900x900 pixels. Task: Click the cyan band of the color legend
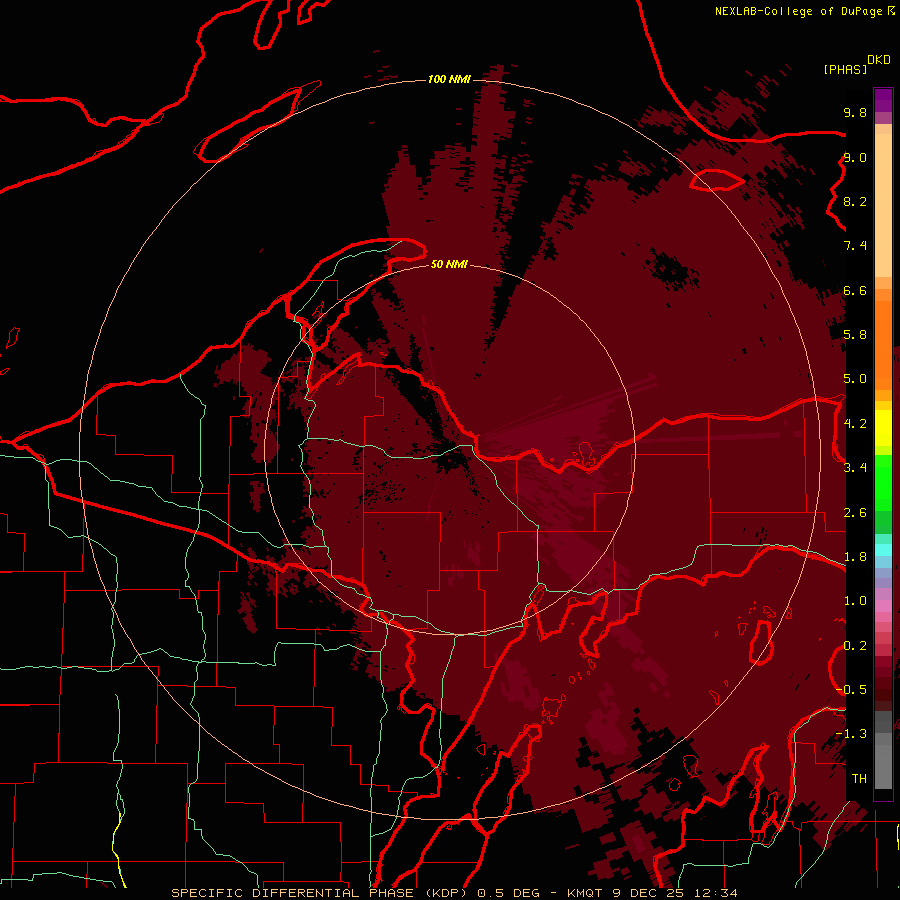click(883, 550)
